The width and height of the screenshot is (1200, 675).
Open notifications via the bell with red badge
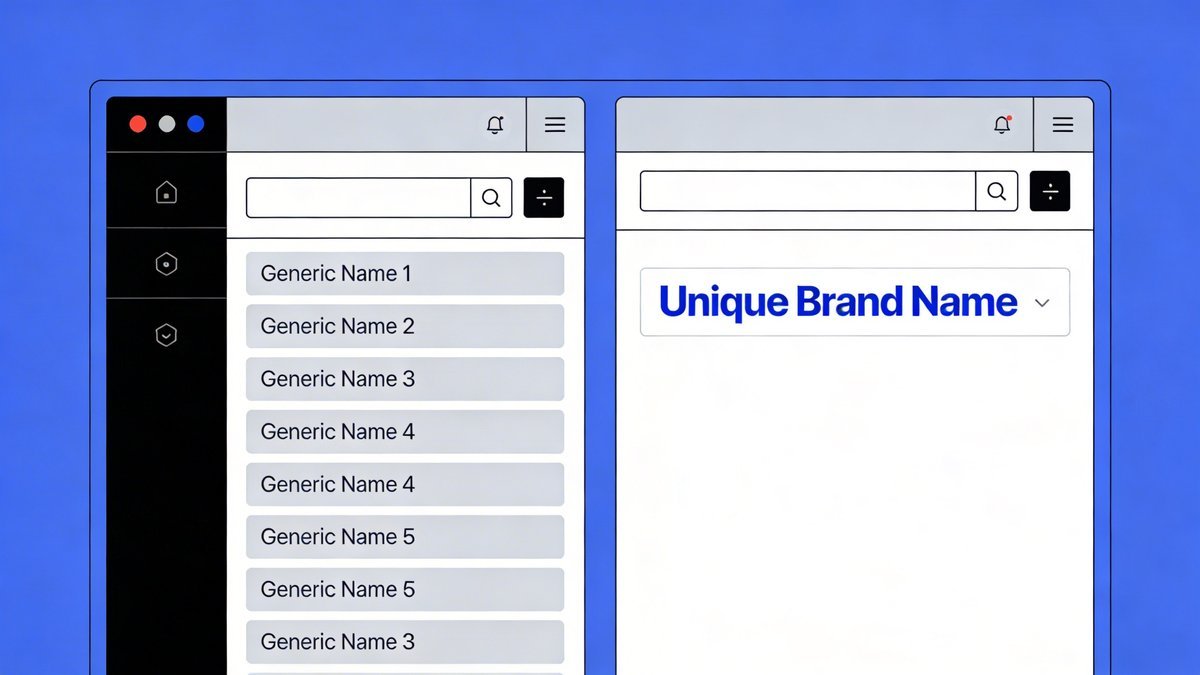(1002, 125)
